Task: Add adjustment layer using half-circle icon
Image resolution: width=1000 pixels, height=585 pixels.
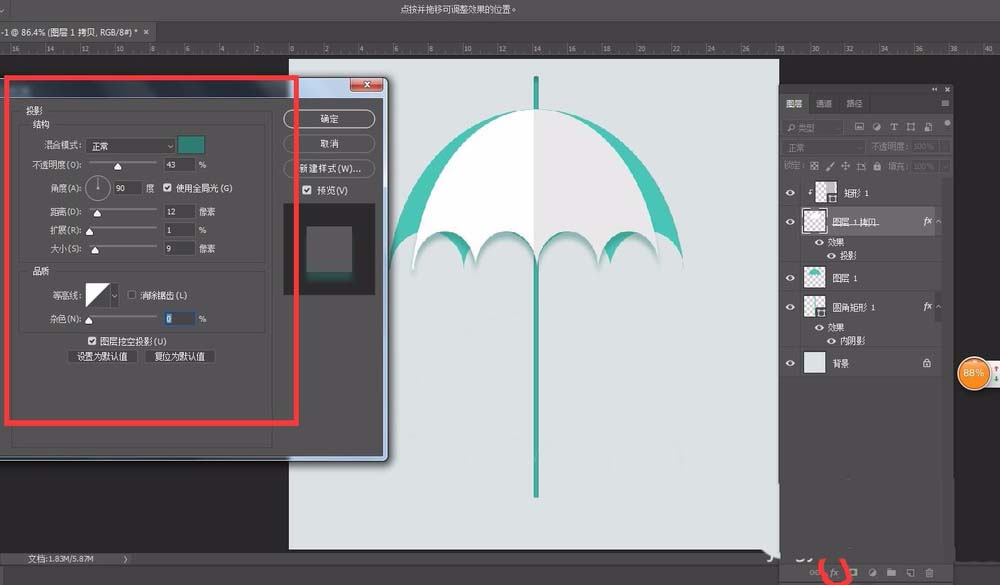Action: point(872,573)
